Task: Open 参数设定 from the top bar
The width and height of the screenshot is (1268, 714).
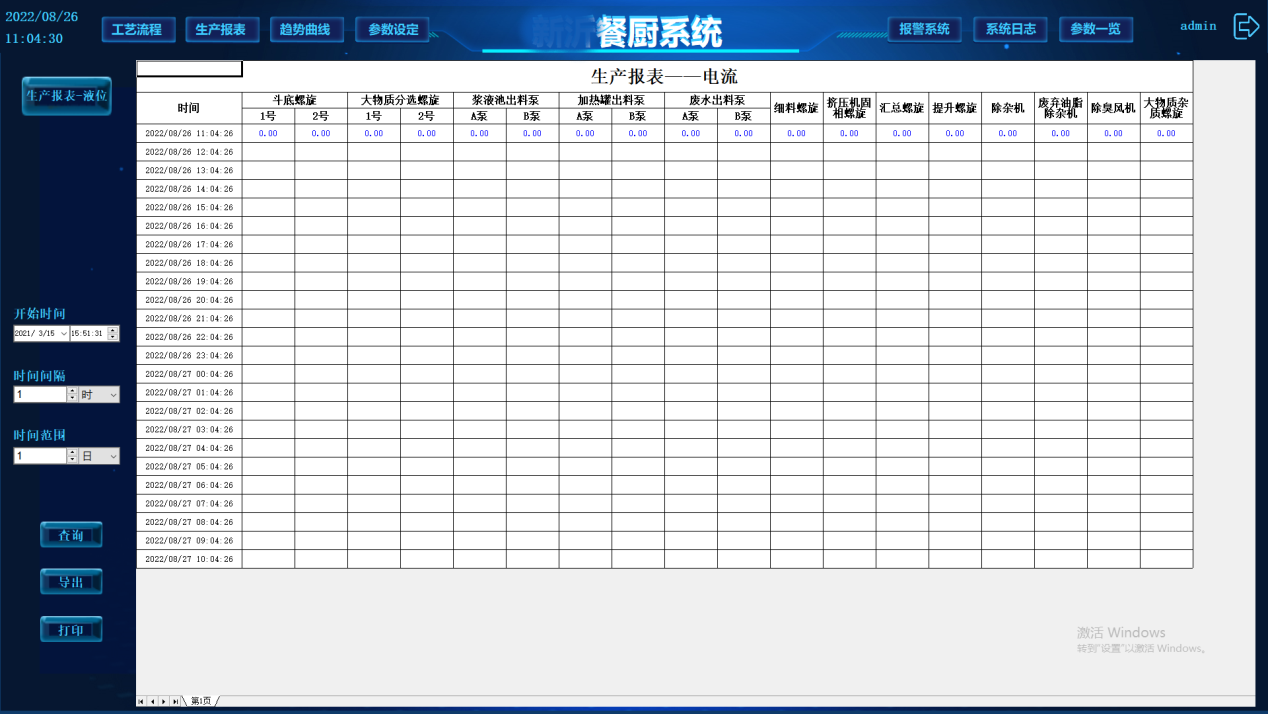Action: (393, 30)
